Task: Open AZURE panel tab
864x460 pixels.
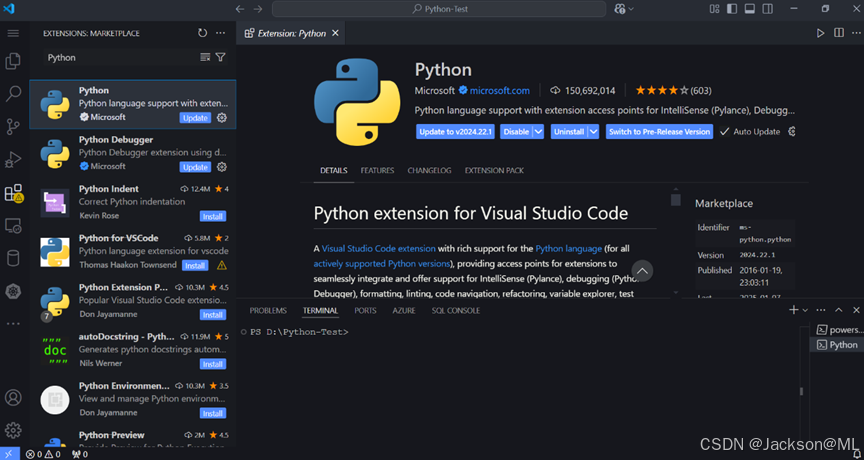Action: (404, 311)
